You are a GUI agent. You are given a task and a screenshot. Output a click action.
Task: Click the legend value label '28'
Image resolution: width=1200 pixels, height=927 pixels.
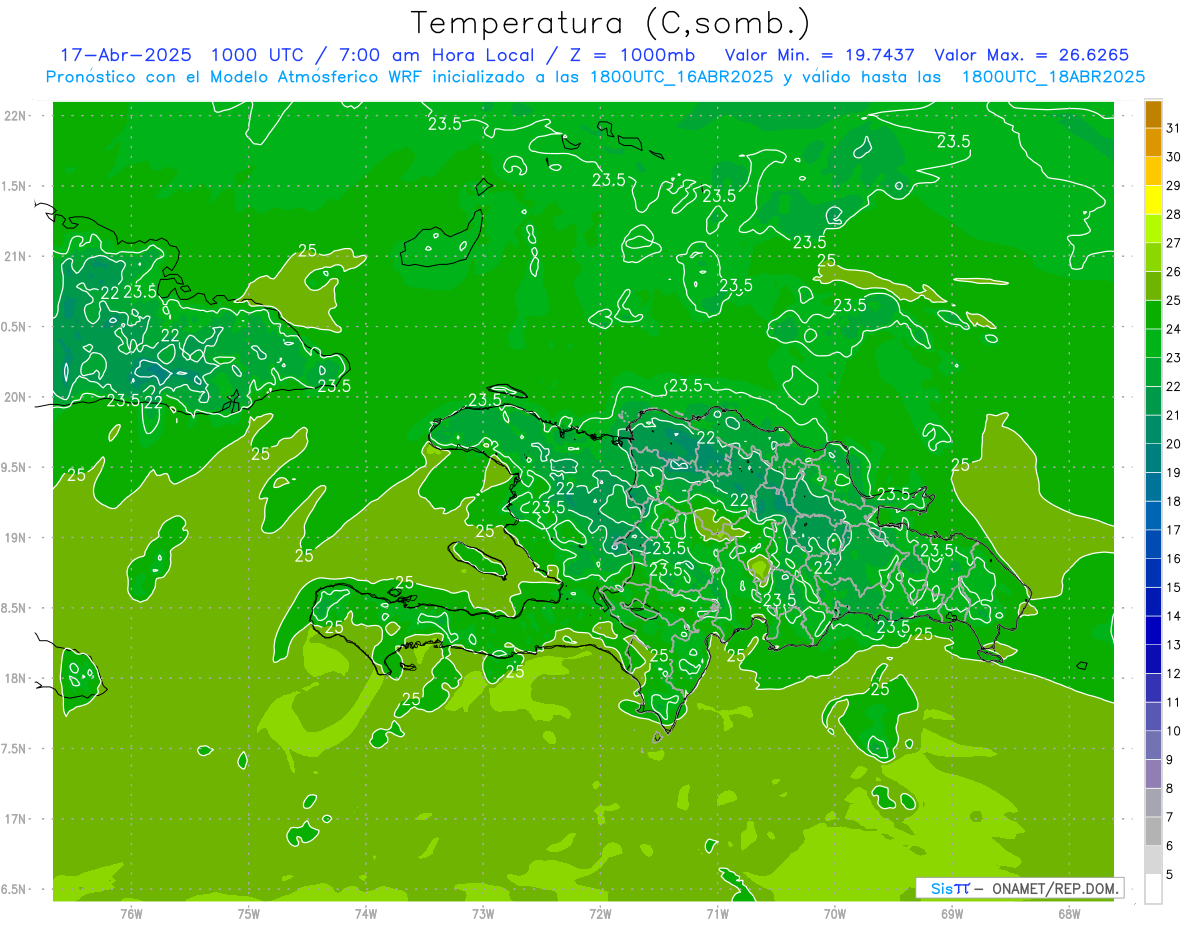pyautogui.click(x=1174, y=214)
